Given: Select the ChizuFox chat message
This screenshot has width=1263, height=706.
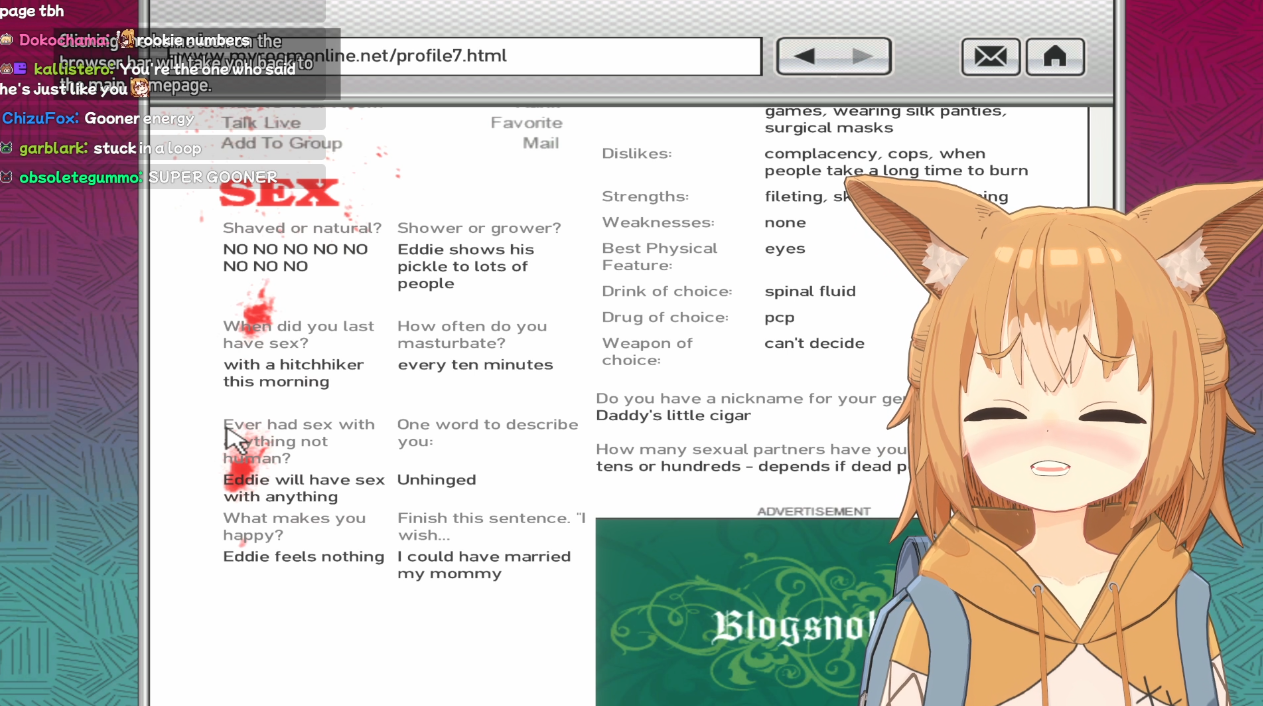Looking at the screenshot, I should (x=98, y=118).
